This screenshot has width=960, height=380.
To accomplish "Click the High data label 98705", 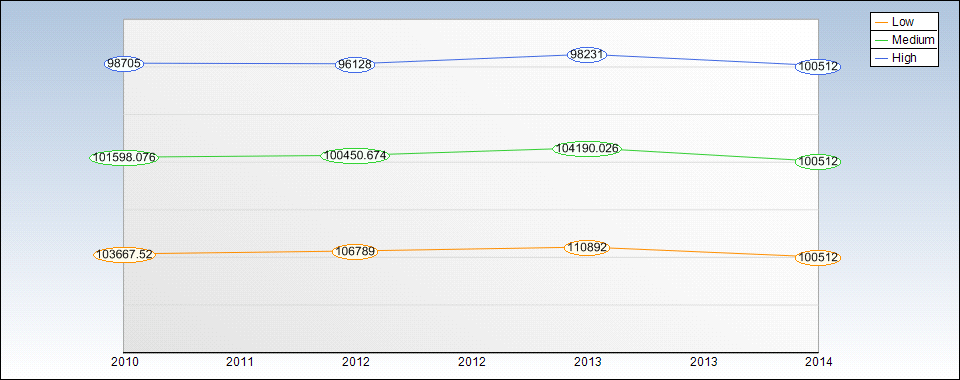I will click(x=124, y=64).
